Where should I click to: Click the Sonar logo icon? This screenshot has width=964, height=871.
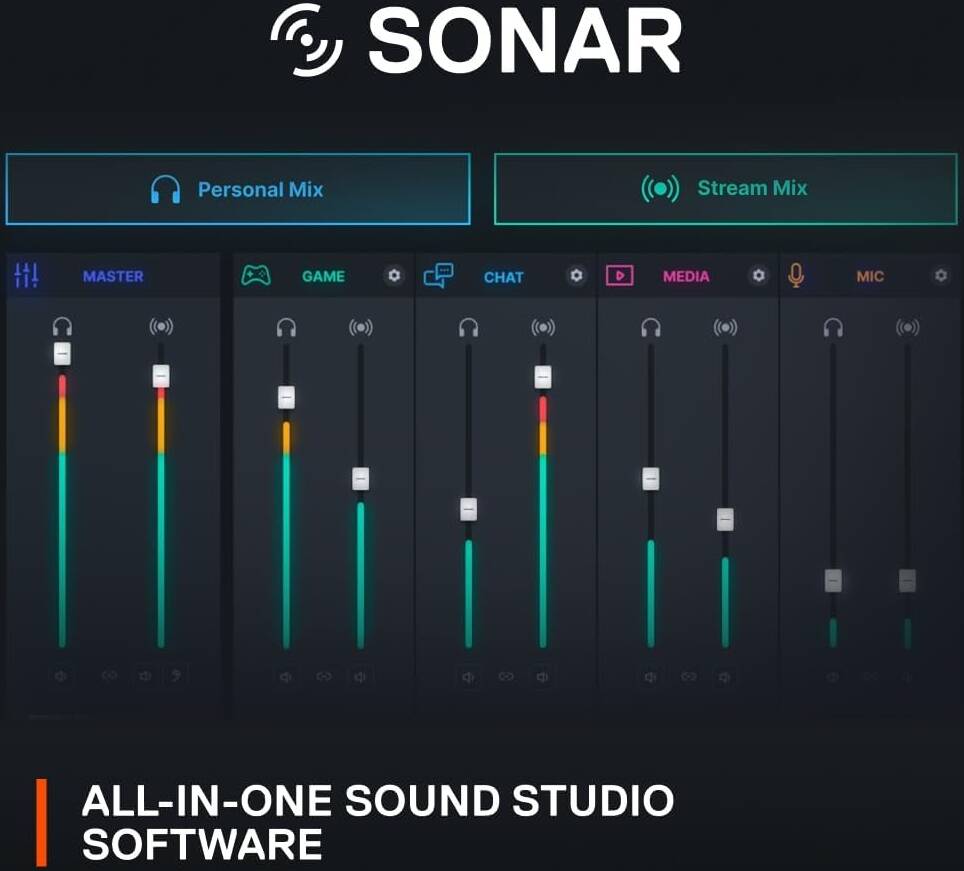click(x=306, y=40)
